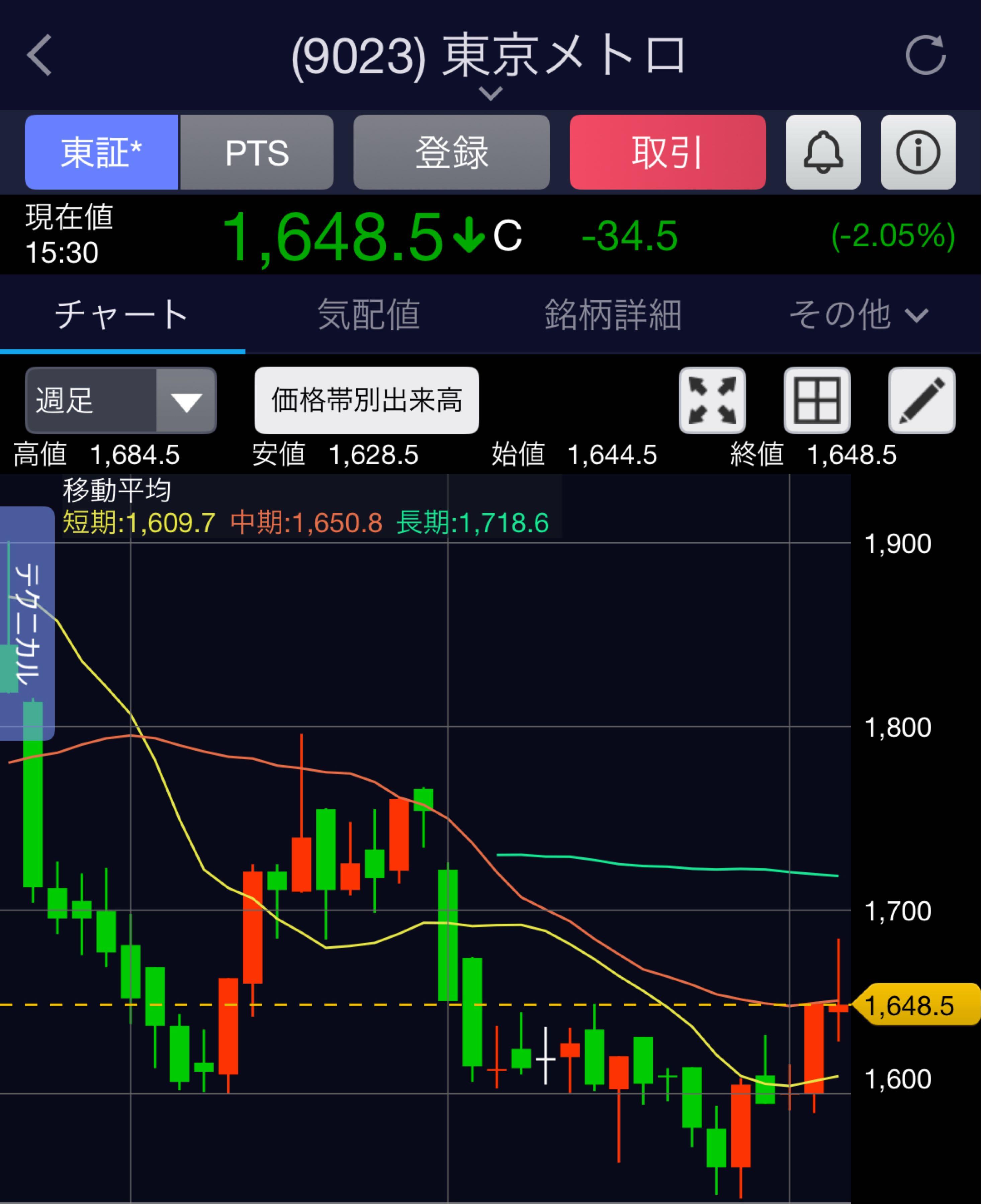981x1204 pixels.
Task: Open the info circle icon
Action: [x=918, y=152]
